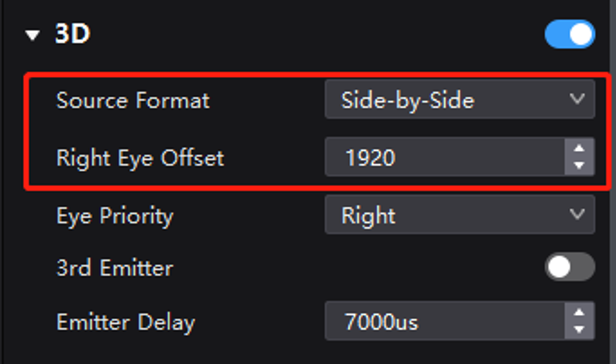
Task: Click the 3rd Emitter label
Action: click(x=115, y=268)
